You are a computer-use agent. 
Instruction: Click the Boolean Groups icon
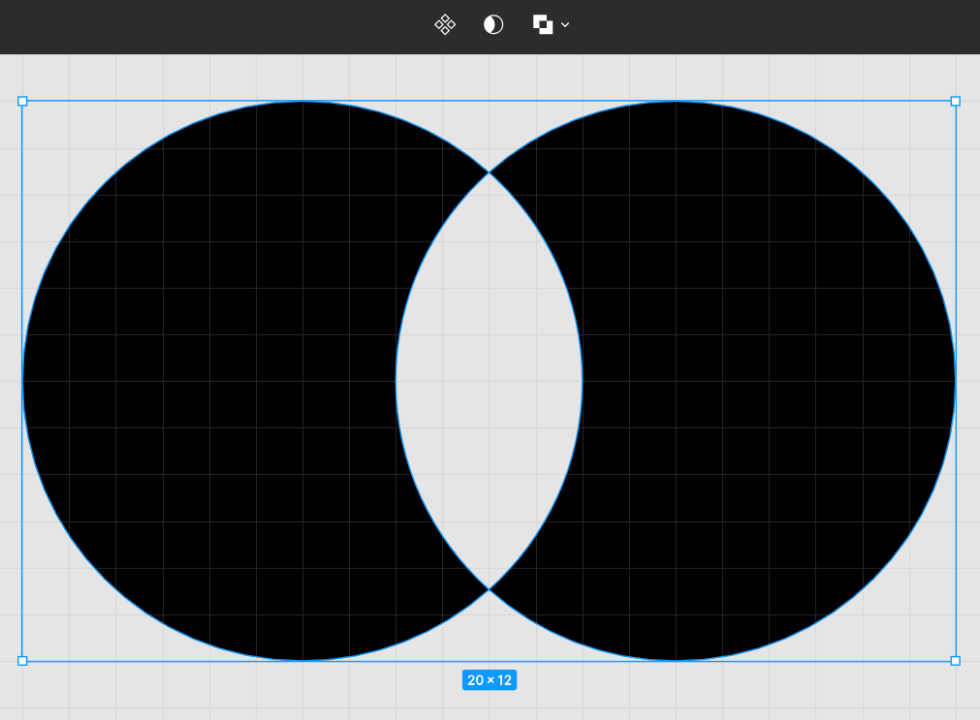tap(543, 24)
